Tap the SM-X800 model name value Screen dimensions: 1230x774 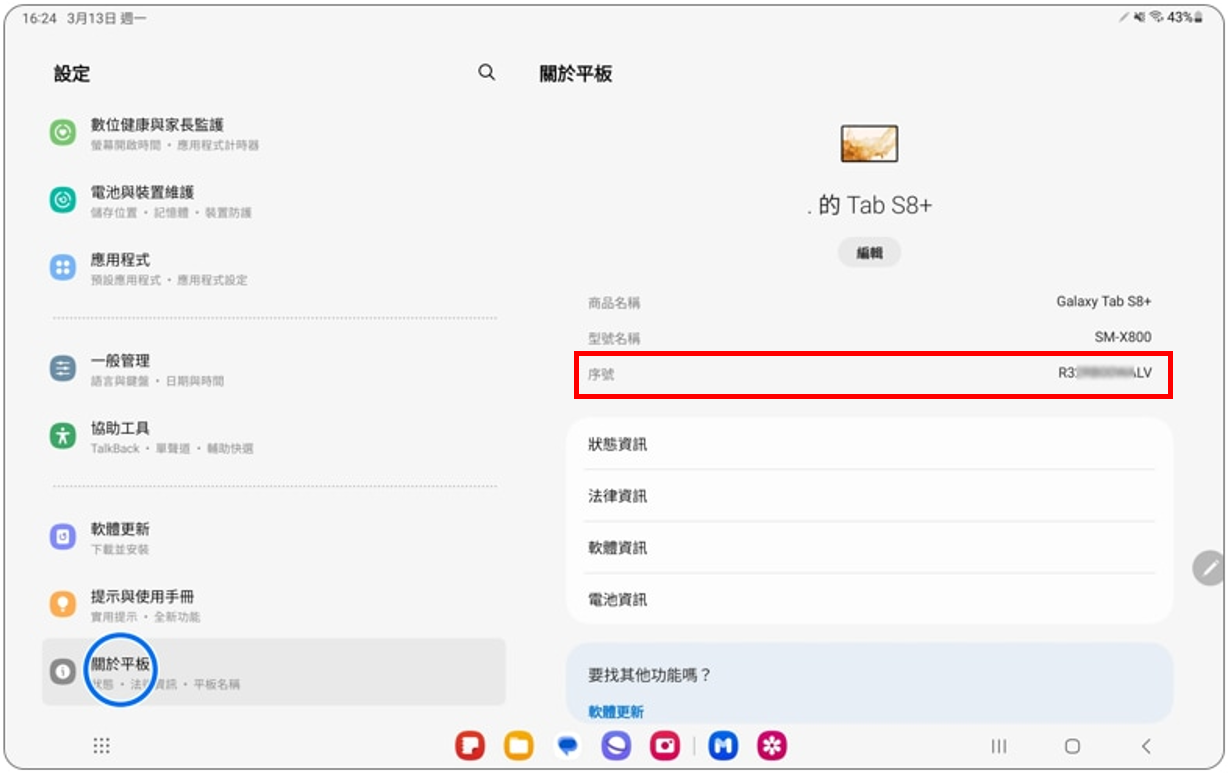tap(1123, 338)
